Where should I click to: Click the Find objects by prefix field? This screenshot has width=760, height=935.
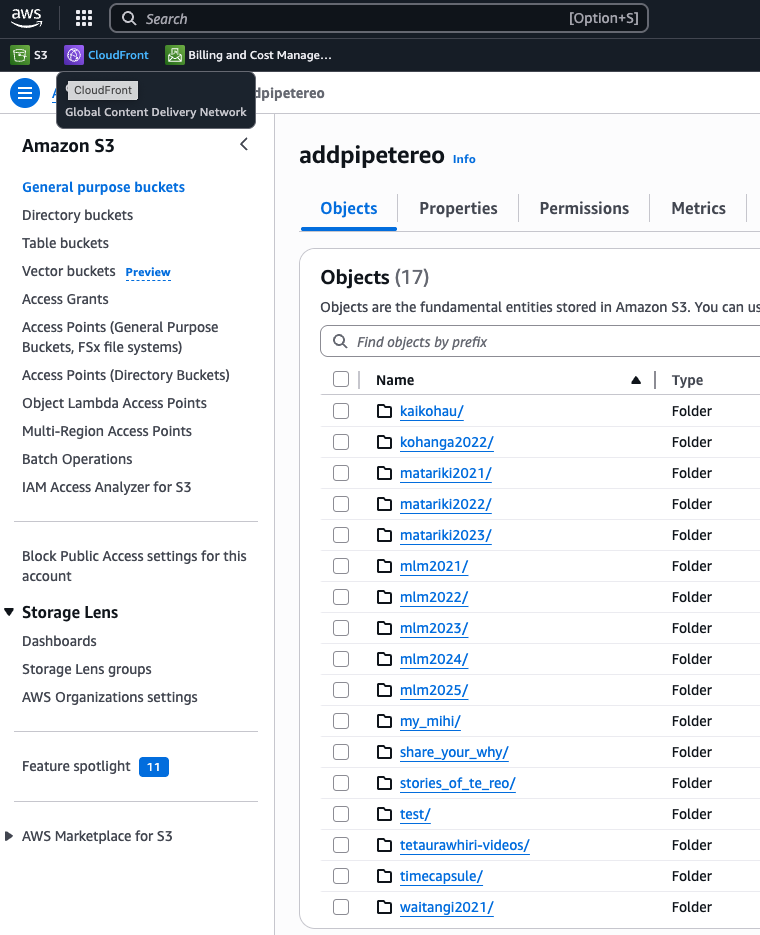pyautogui.click(x=550, y=342)
